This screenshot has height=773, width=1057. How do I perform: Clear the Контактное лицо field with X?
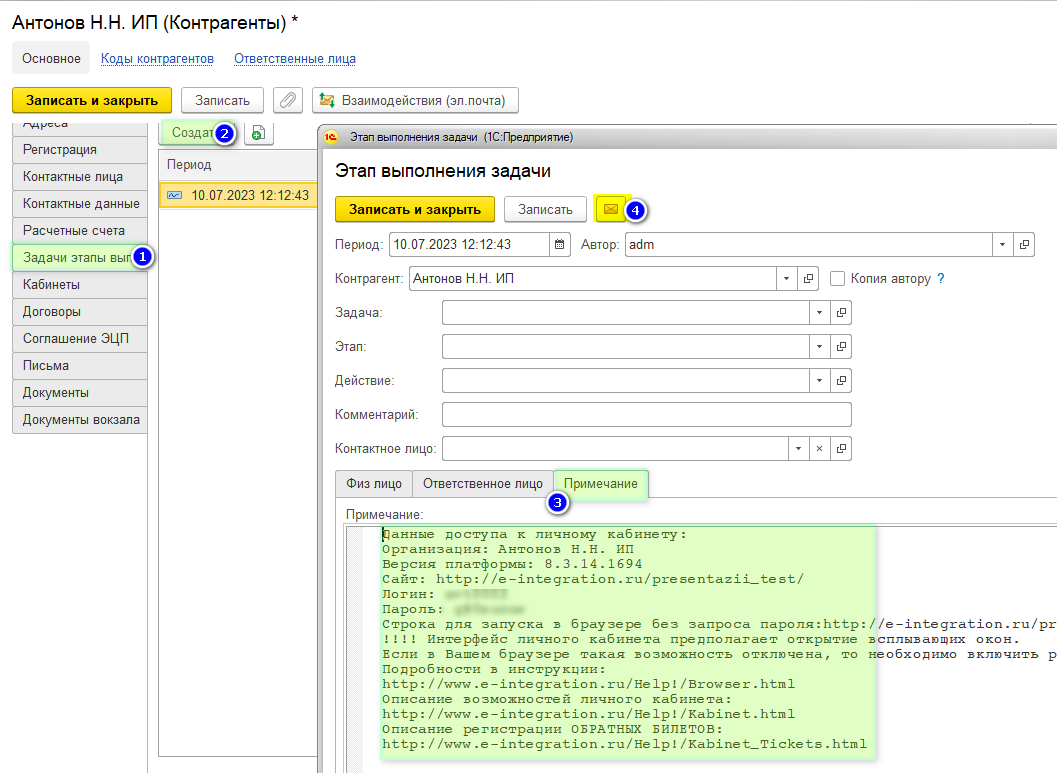click(819, 448)
